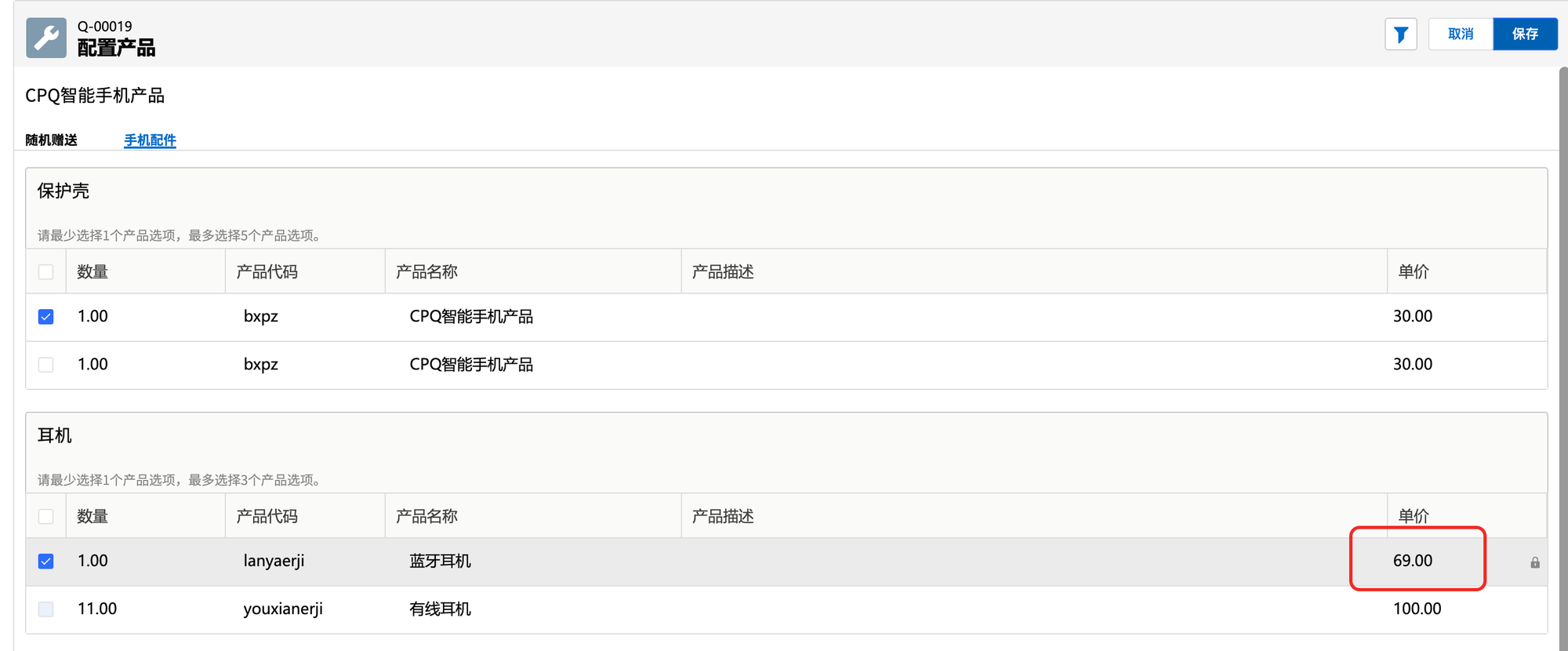Screen dimensions: 1568x651
Task: Uncheck the 蓝牙耳机 row checkbox
Action: click(46, 562)
